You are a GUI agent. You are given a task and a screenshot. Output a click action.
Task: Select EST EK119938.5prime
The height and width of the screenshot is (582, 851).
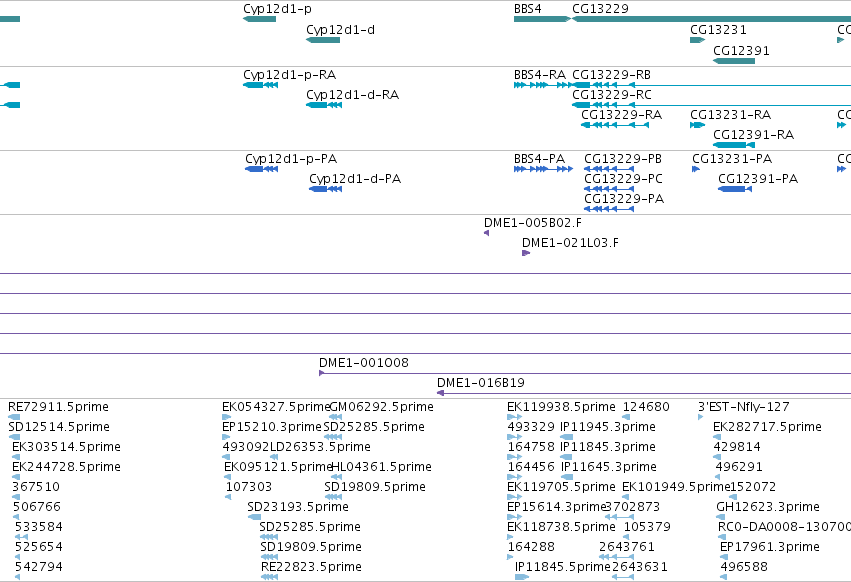tap(514, 417)
